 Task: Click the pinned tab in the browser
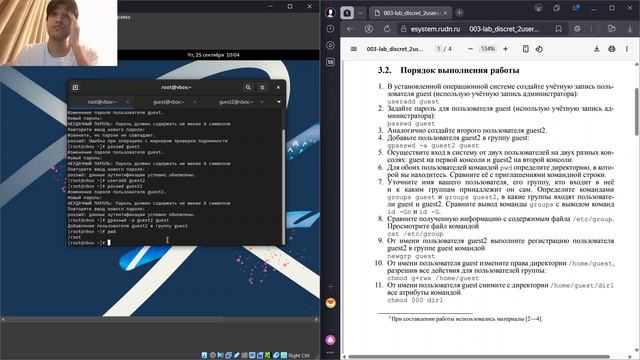point(347,13)
